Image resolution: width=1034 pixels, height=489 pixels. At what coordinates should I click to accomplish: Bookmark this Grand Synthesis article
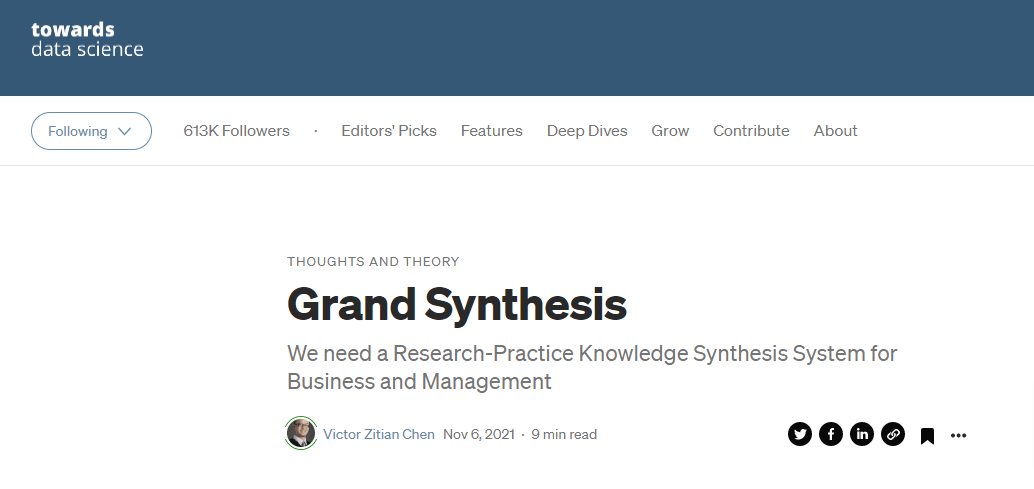pyautogui.click(x=927, y=435)
